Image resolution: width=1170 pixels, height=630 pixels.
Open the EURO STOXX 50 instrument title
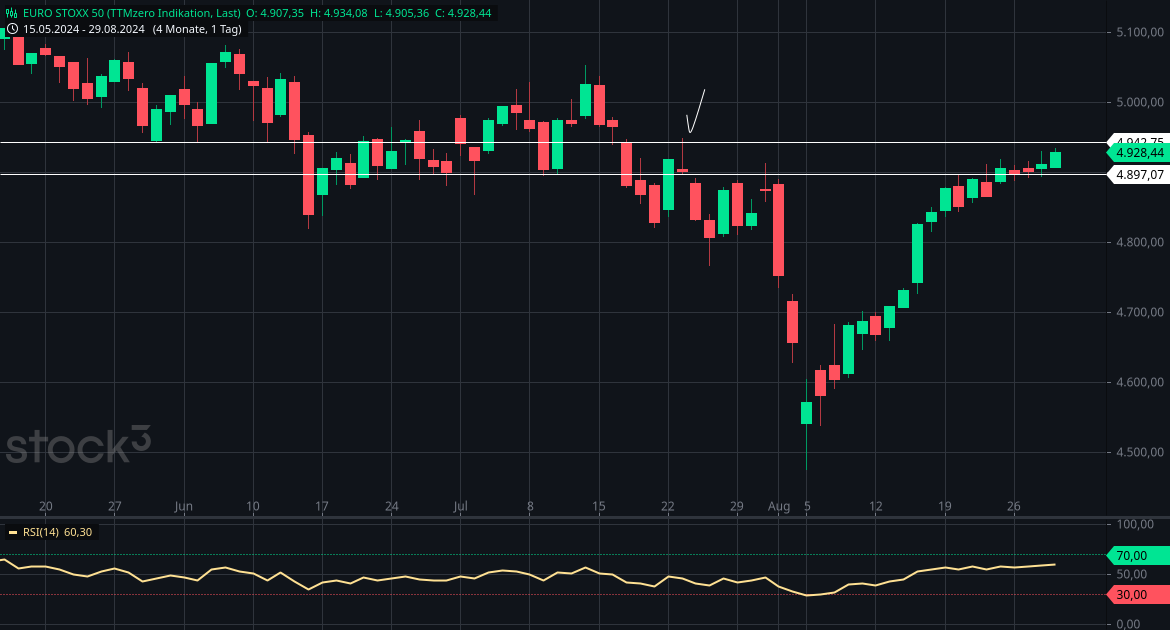[x=131, y=13]
